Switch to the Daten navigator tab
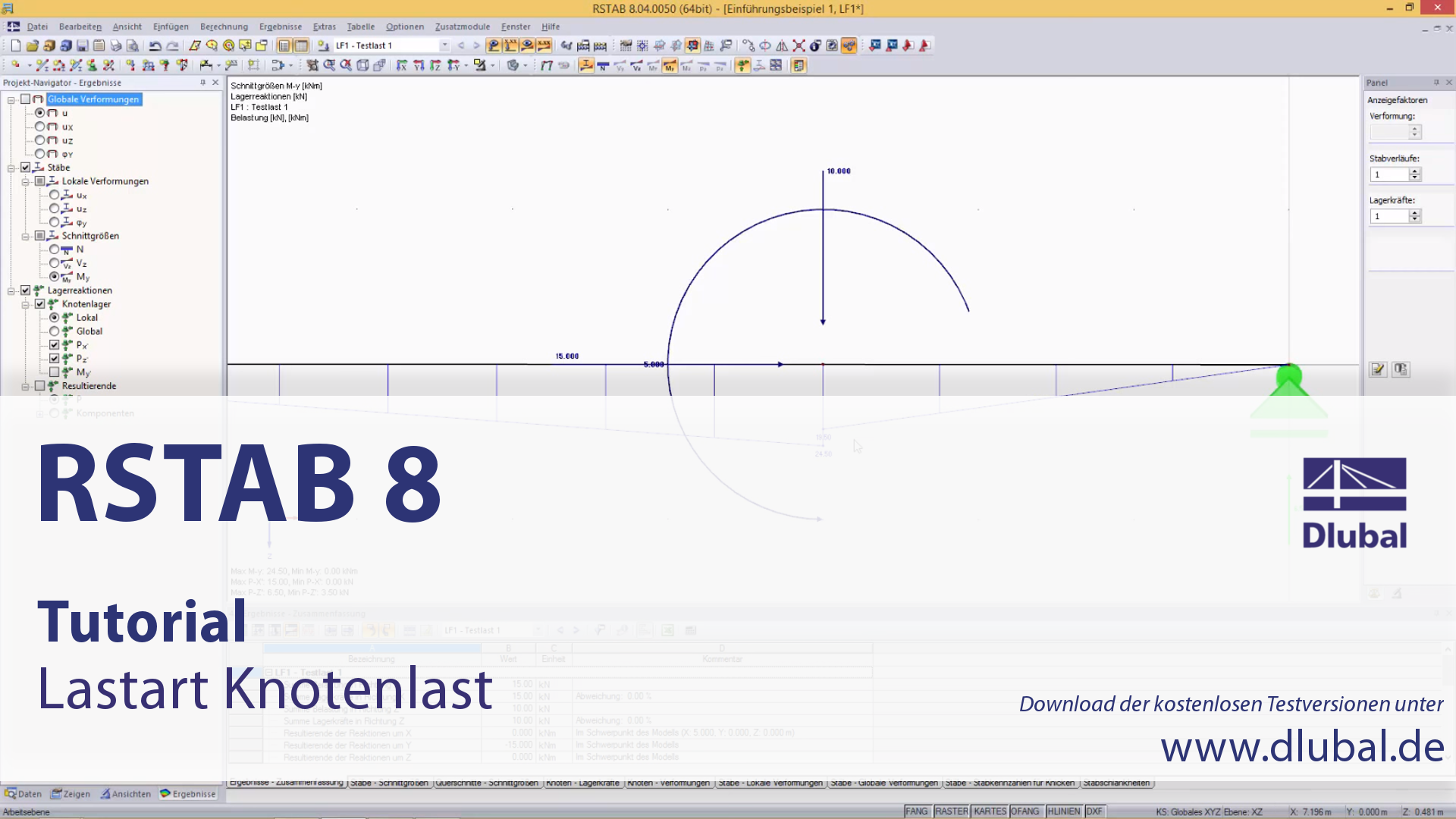The height and width of the screenshot is (819, 1456). point(24,794)
